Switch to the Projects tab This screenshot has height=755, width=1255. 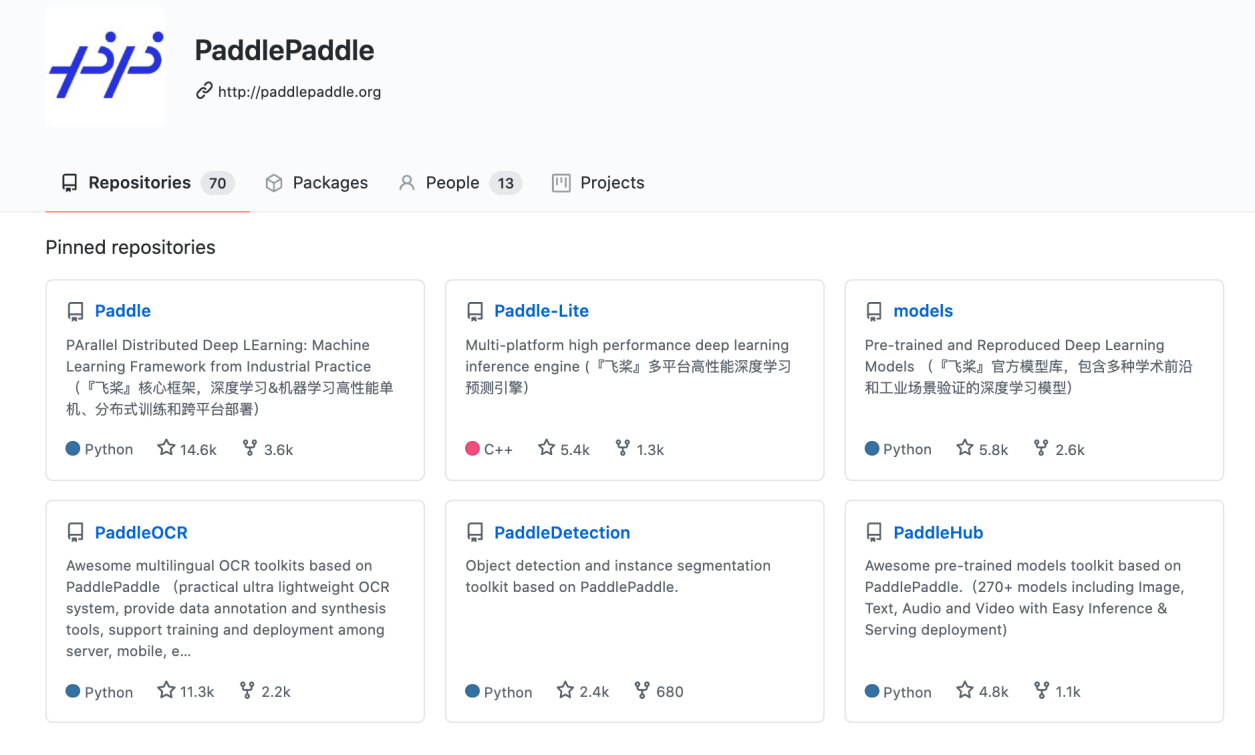pyautogui.click(x=611, y=183)
